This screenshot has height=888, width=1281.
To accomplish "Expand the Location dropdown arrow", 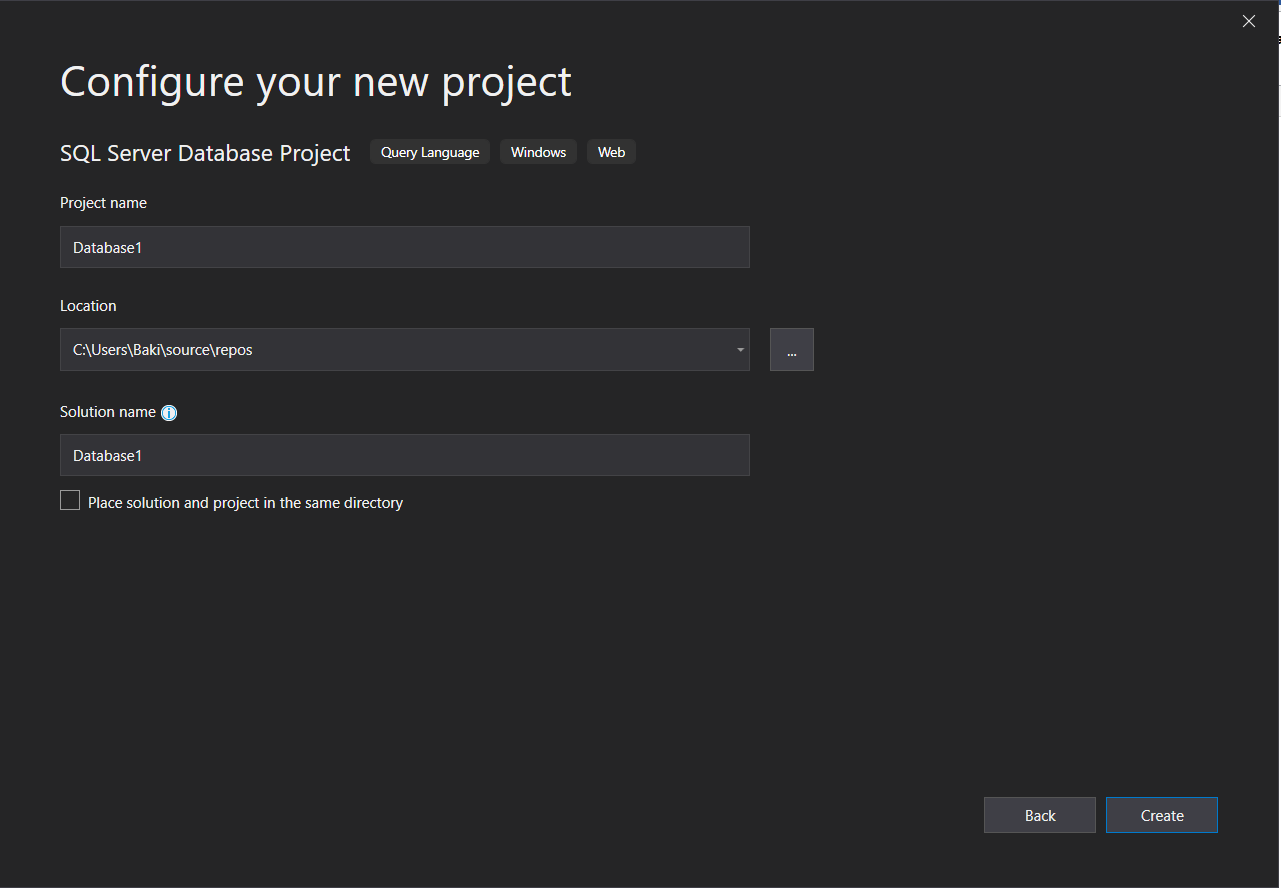I will click(x=740, y=350).
